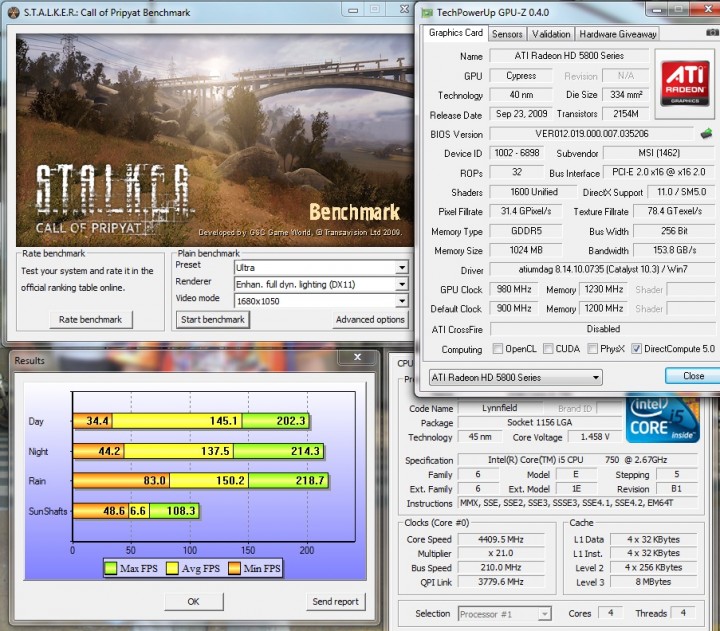
Task: Click the Advanced options button
Action: point(370,320)
